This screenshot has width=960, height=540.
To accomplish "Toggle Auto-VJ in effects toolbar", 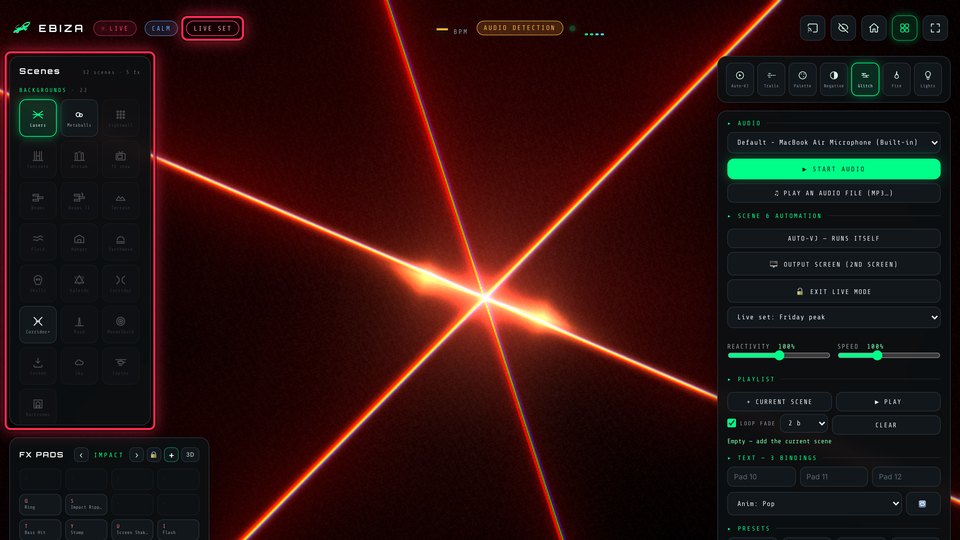I will (740, 79).
